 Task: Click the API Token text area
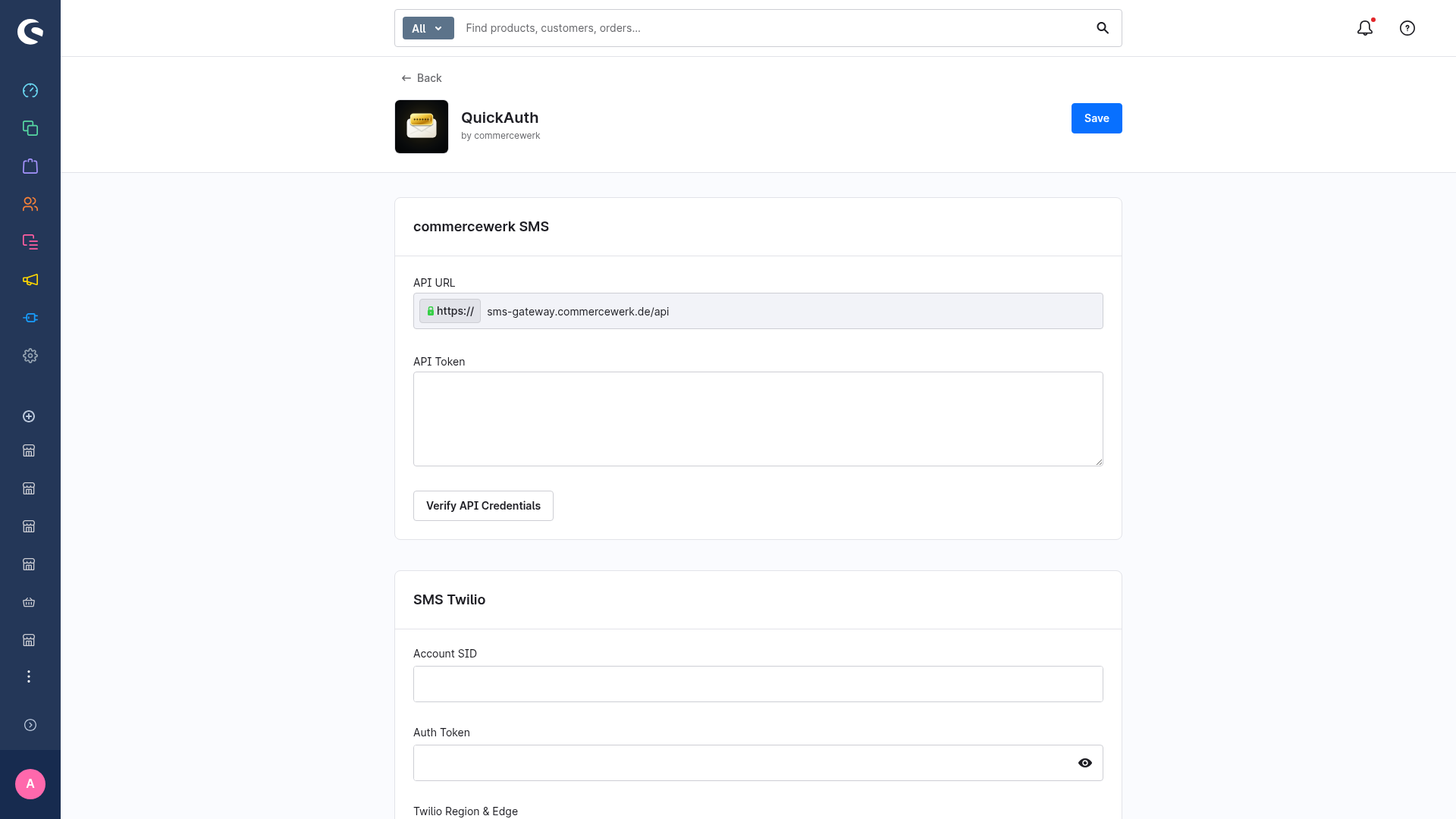(758, 419)
